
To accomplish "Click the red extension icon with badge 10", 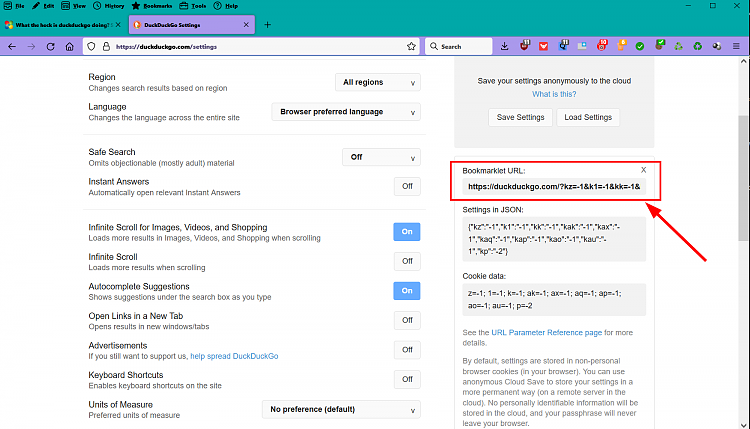I will 602,46.
